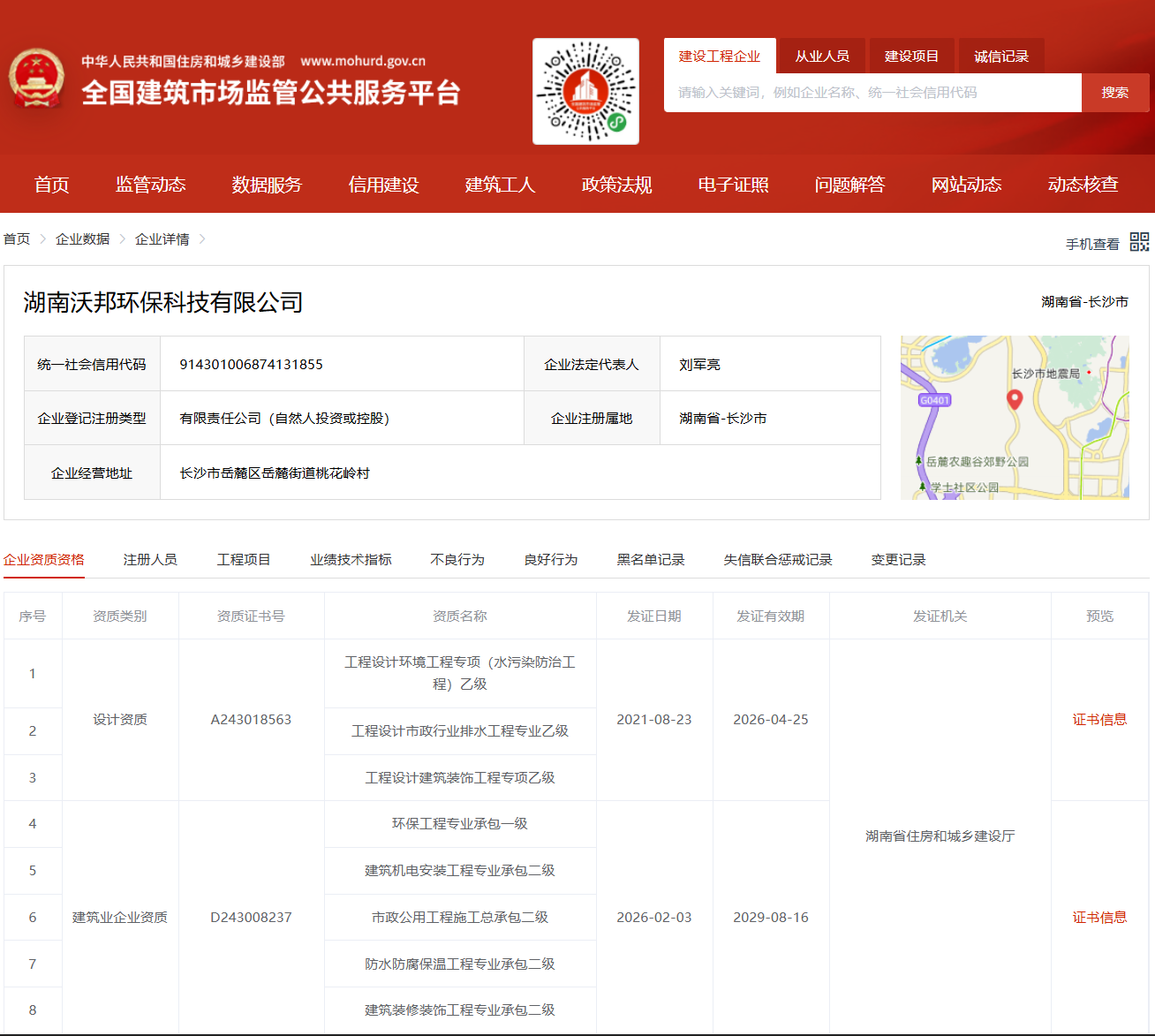Image resolution: width=1155 pixels, height=1036 pixels.
Task: Click the QR code icon beside 手机查看
Action: coord(1140,242)
